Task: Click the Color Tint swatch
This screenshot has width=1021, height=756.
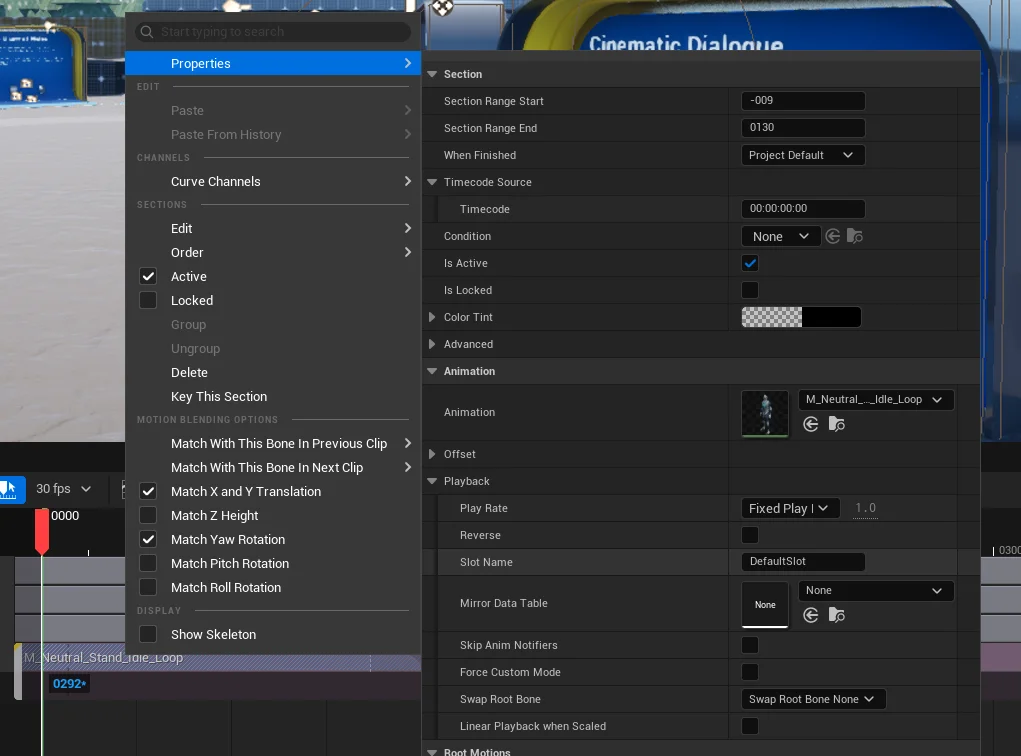Action: point(802,317)
